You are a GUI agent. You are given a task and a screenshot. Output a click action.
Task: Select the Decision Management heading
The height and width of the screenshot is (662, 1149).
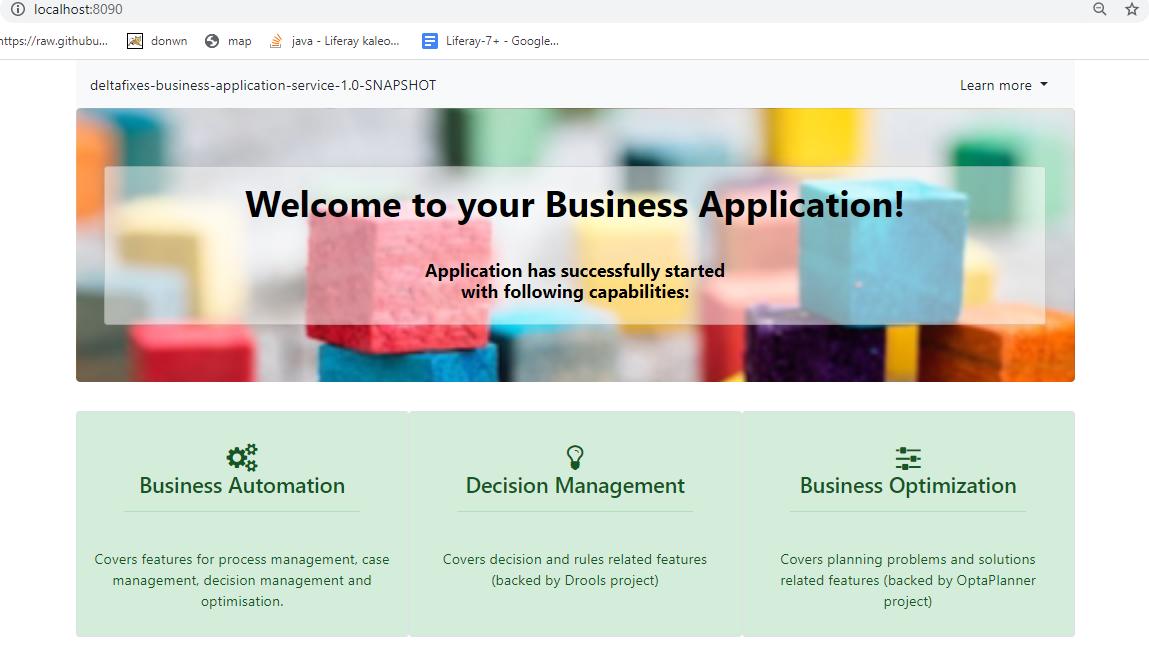pyautogui.click(x=575, y=486)
